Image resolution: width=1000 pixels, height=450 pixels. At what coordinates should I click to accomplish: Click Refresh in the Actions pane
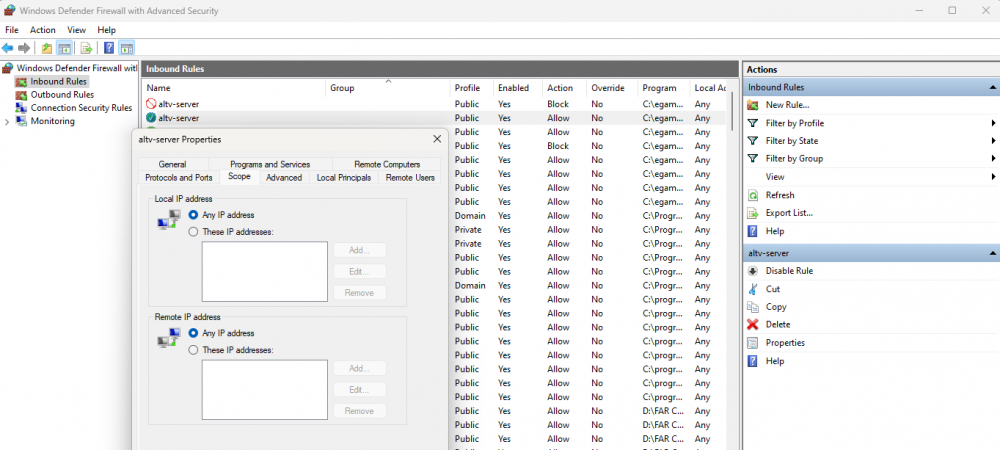point(780,195)
